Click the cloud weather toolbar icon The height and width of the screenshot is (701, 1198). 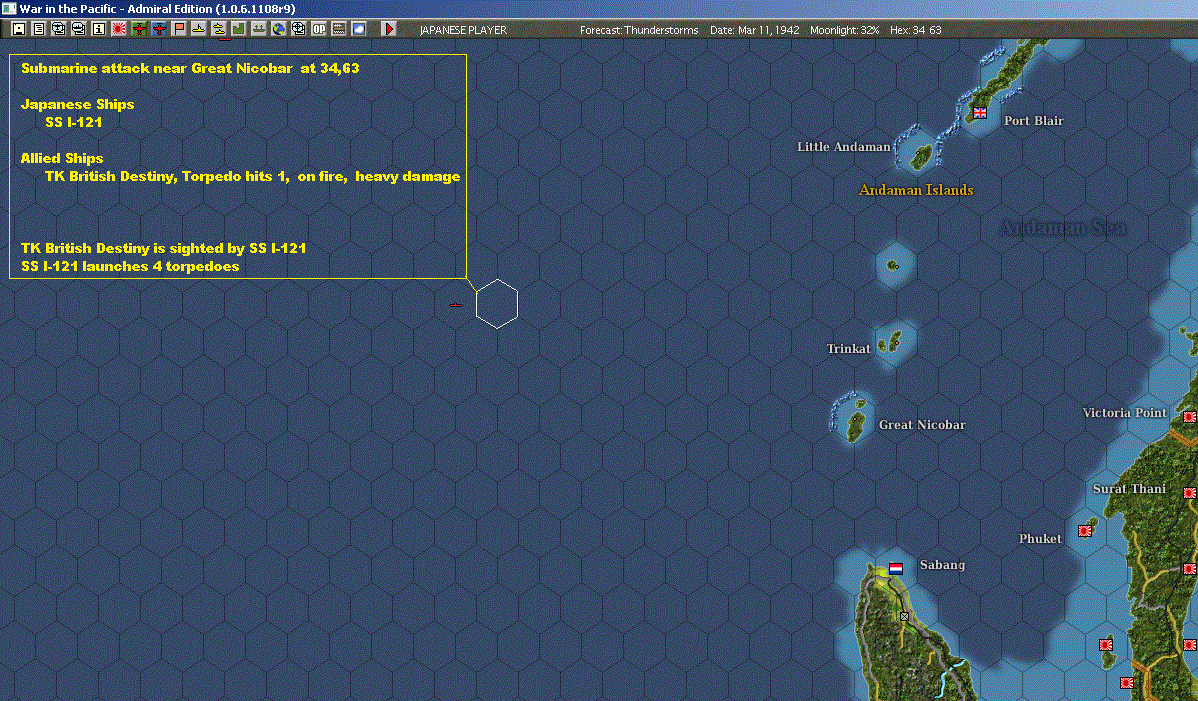click(358, 29)
